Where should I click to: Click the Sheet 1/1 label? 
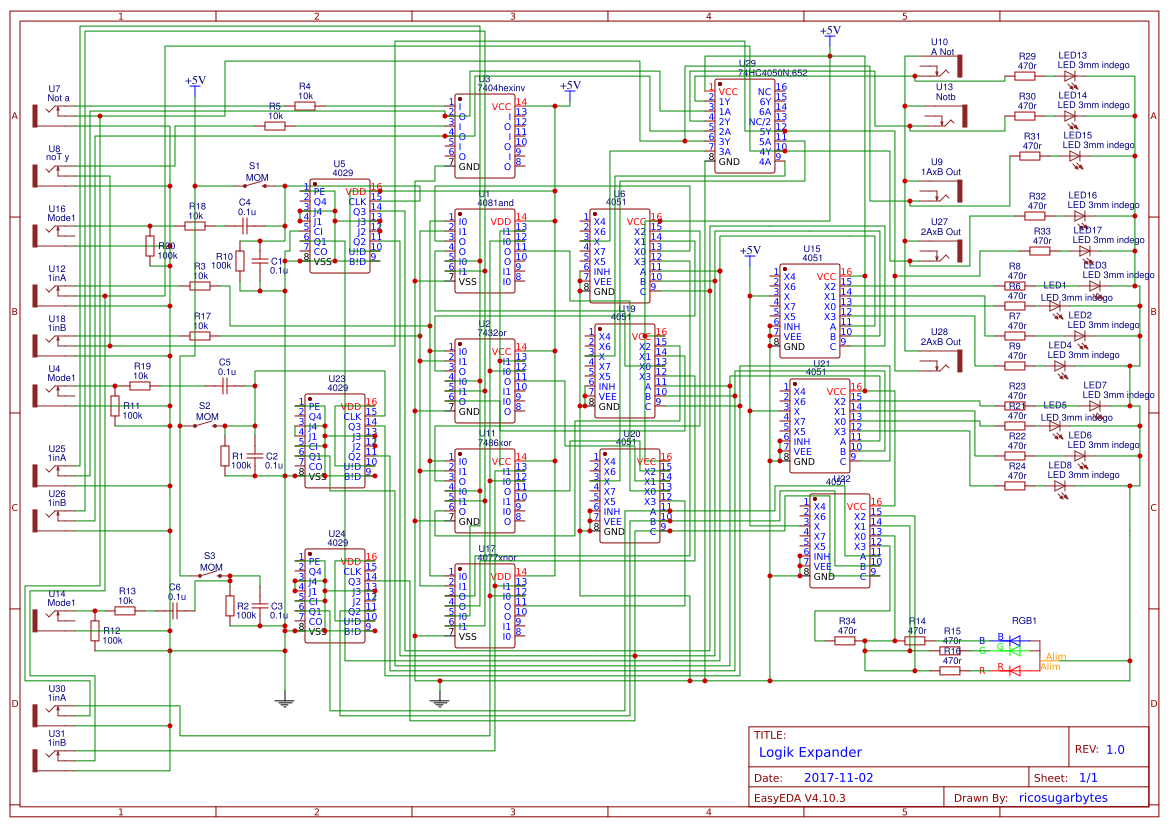(x=1088, y=776)
